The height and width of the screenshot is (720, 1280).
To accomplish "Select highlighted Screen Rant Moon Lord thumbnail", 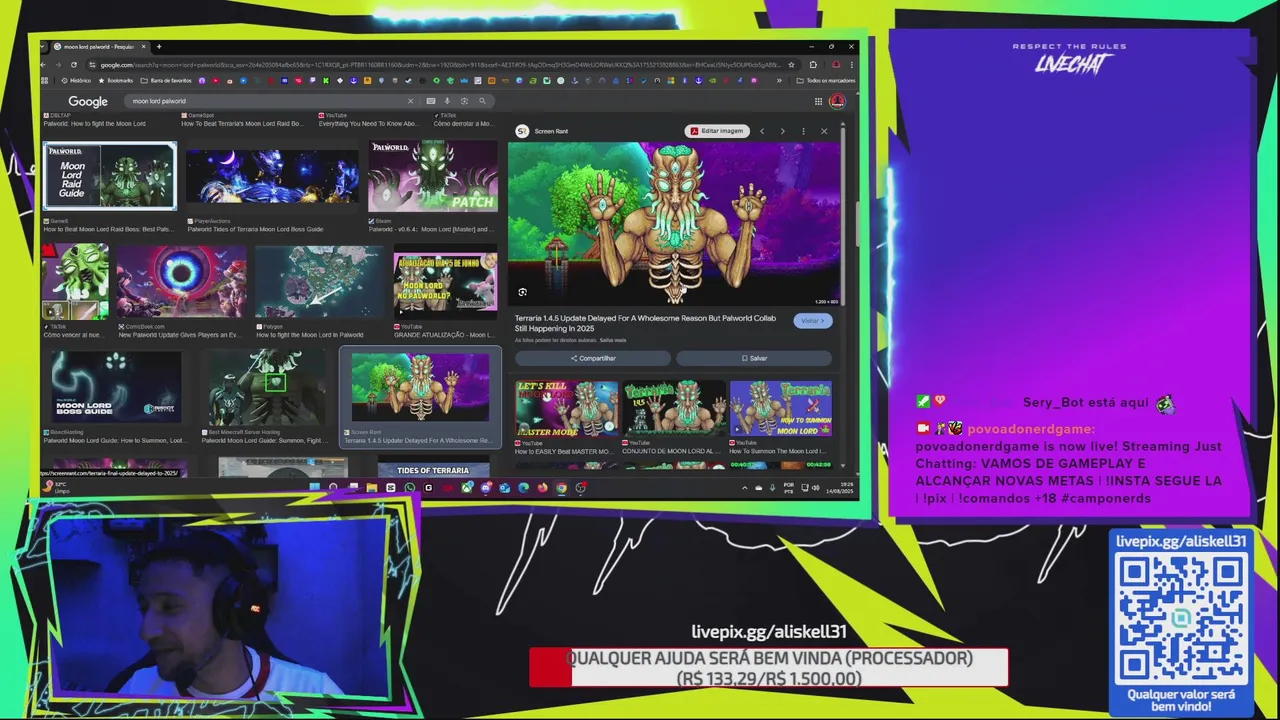I will [x=420, y=387].
